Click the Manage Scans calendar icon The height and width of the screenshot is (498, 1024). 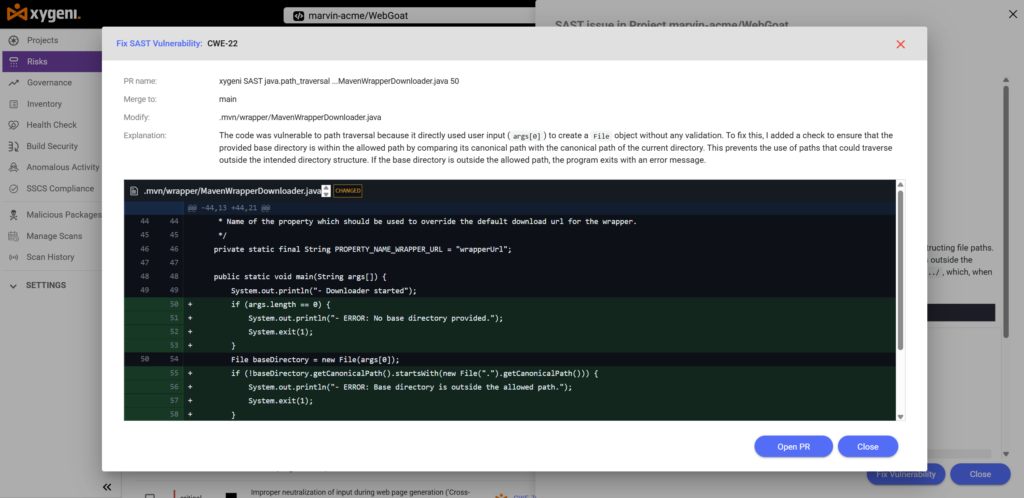click(13, 236)
